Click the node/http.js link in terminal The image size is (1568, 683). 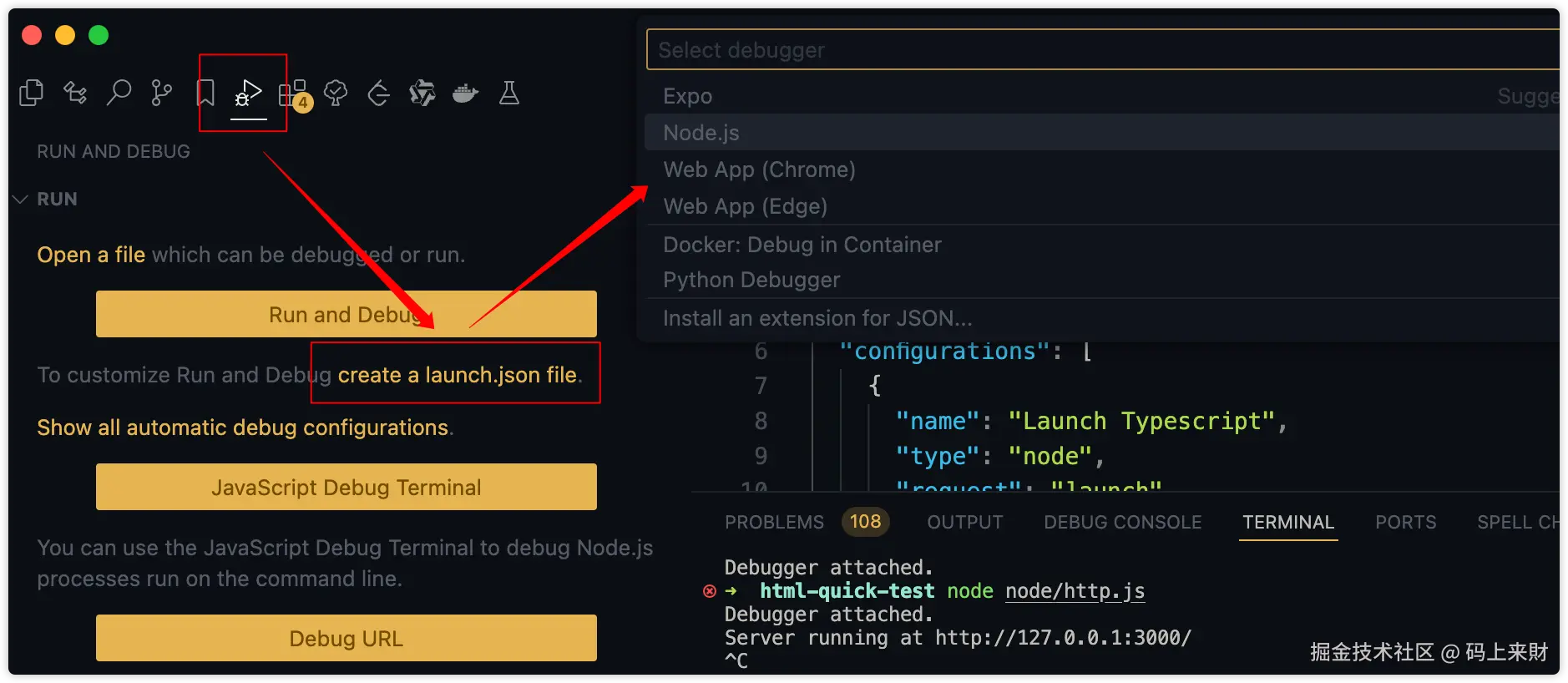pos(1075,591)
